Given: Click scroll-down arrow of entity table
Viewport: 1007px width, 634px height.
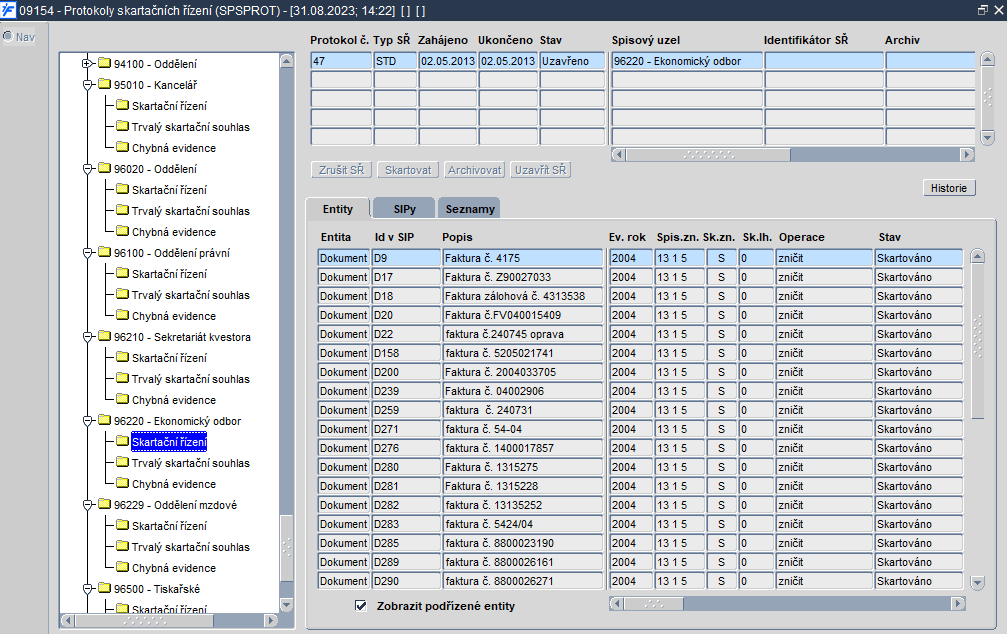Looking at the screenshot, I should point(977,583).
